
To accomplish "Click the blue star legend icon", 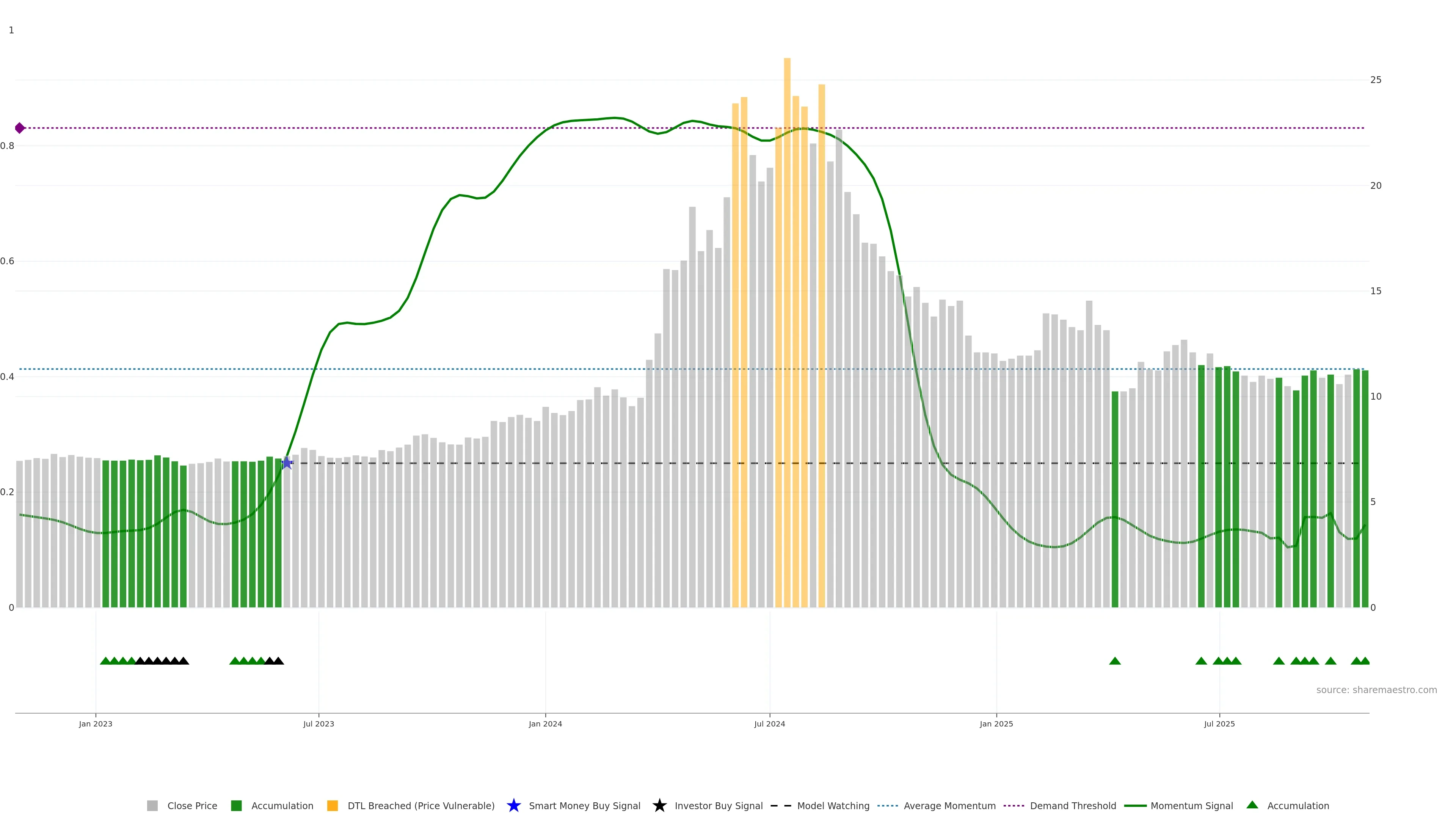I will tap(513, 805).
